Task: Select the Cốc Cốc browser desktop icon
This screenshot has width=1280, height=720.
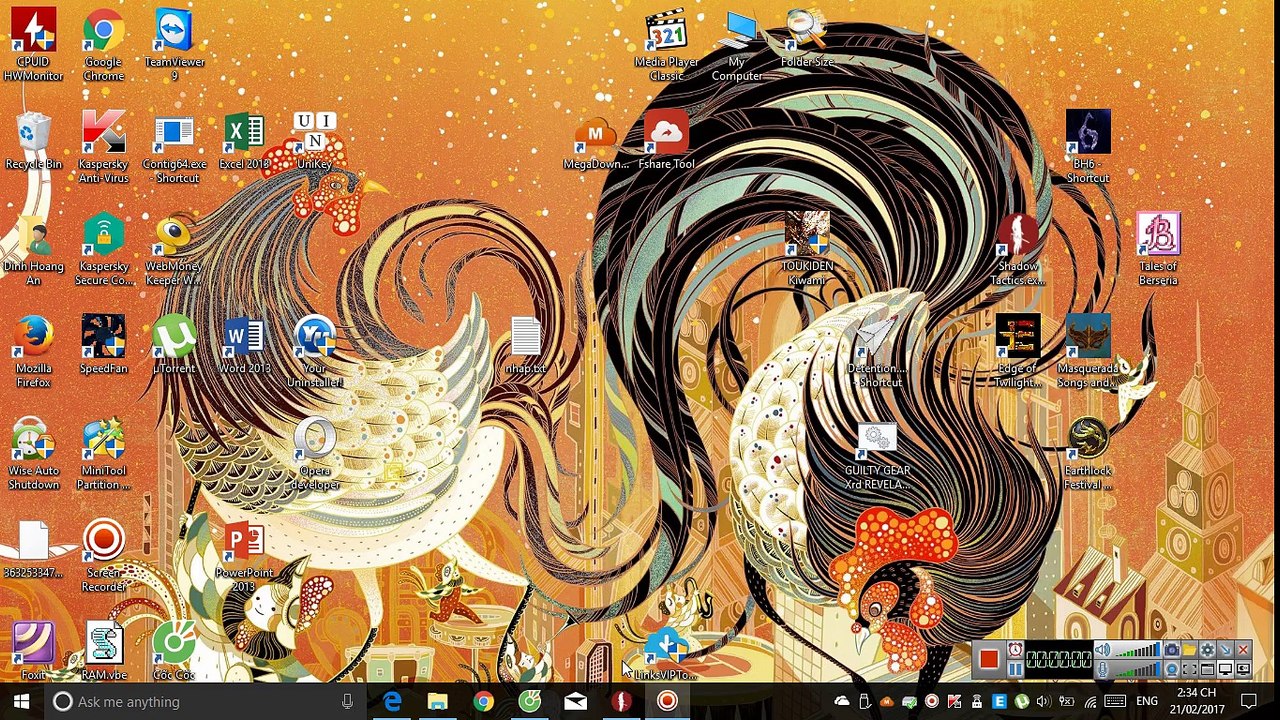Action: [x=174, y=650]
